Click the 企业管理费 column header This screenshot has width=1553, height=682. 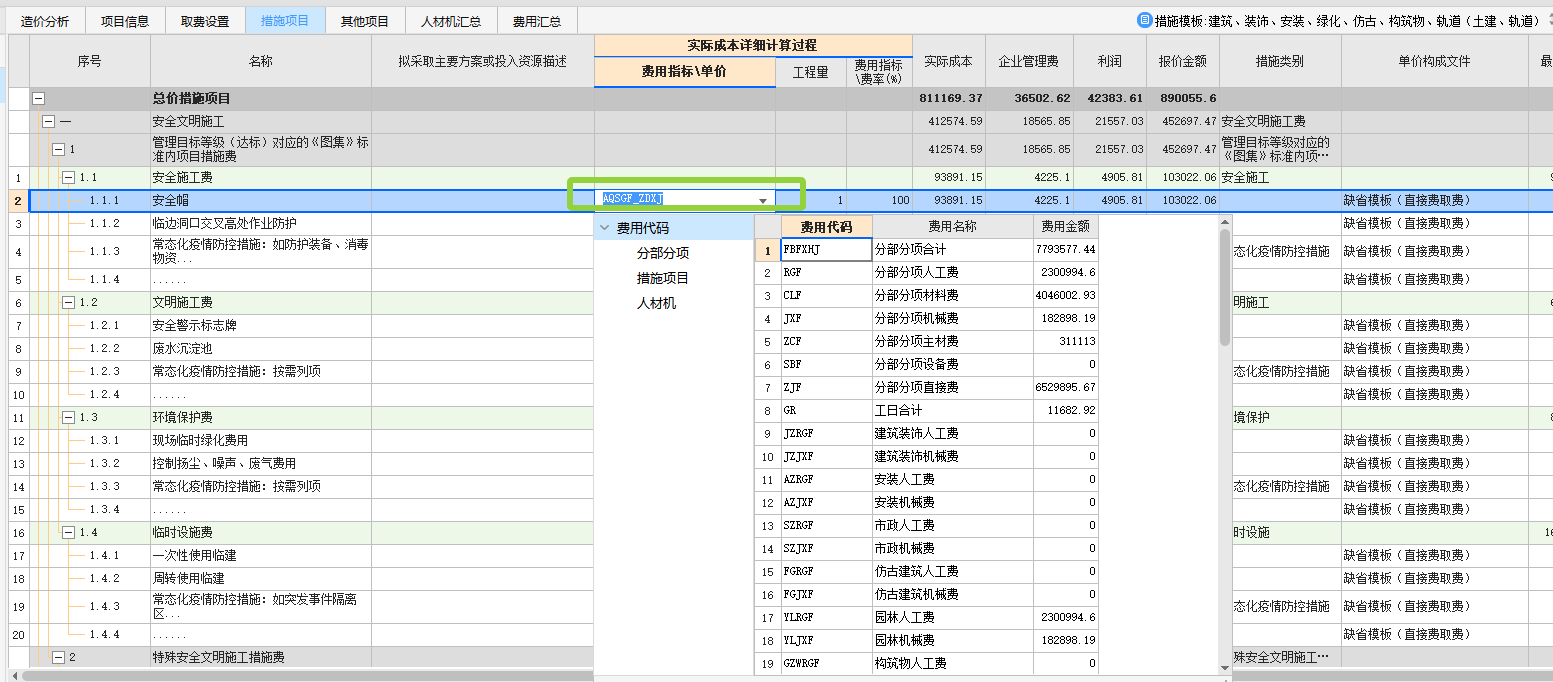tap(1029, 61)
